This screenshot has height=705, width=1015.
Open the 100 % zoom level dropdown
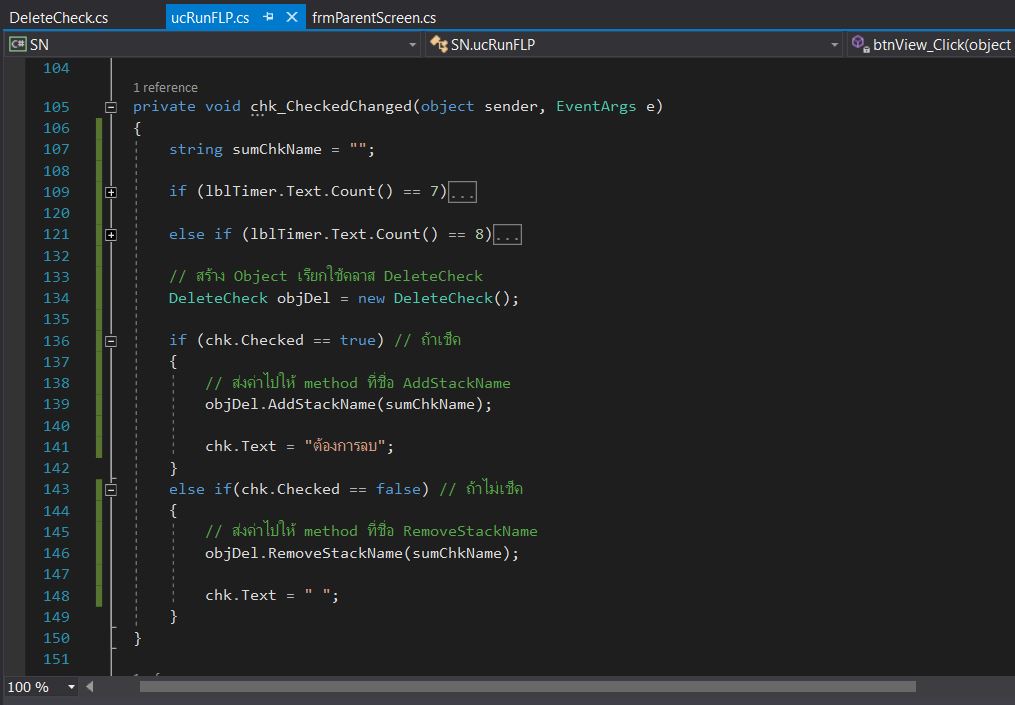point(71,687)
